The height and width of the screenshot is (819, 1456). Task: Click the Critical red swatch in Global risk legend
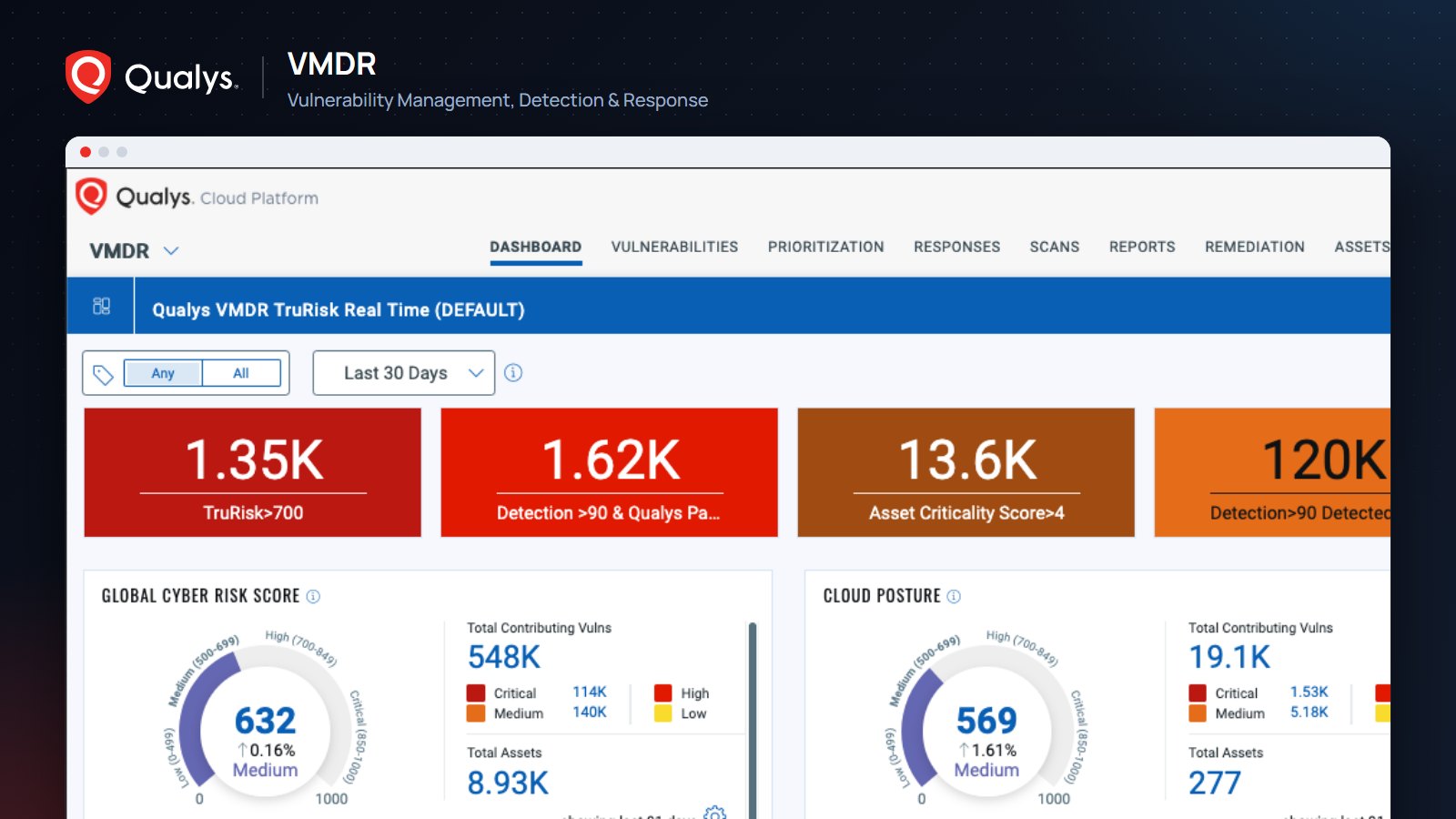coord(476,693)
